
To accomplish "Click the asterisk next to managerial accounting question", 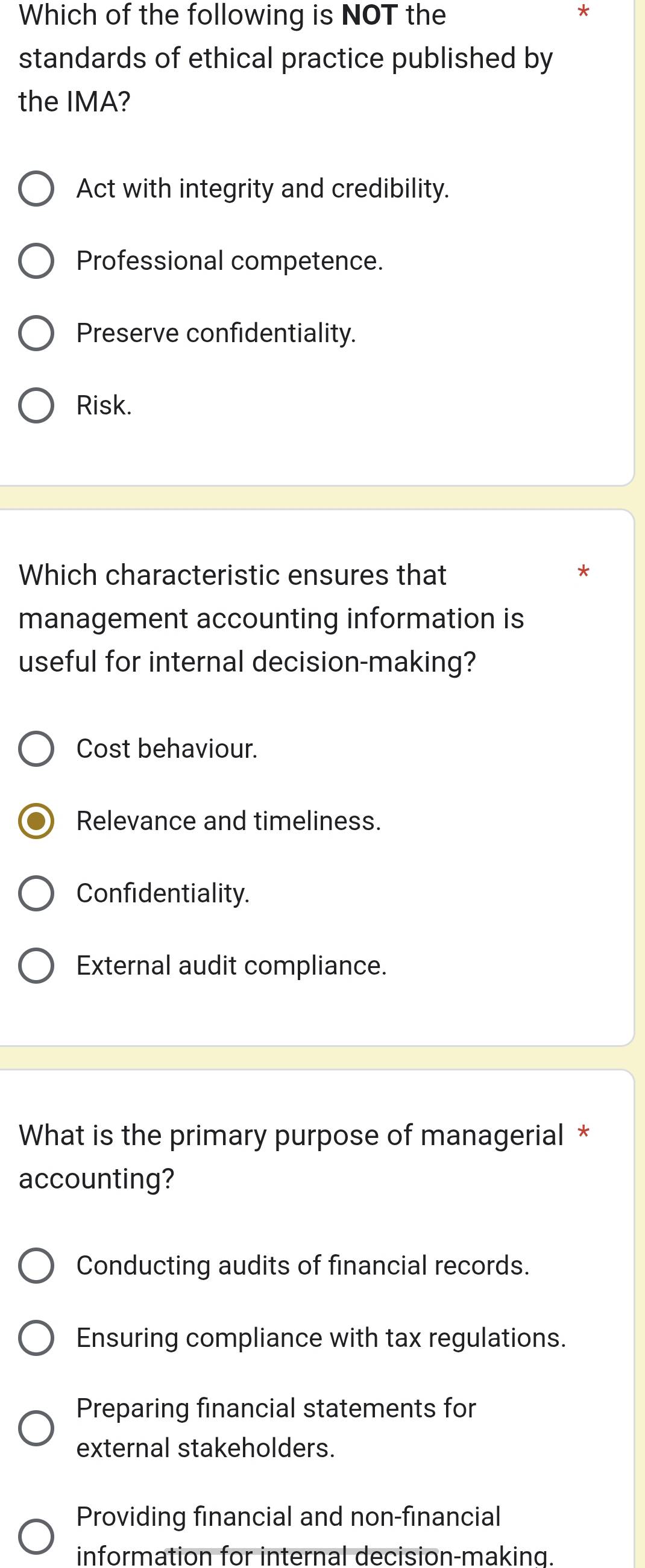I will click(584, 1133).
